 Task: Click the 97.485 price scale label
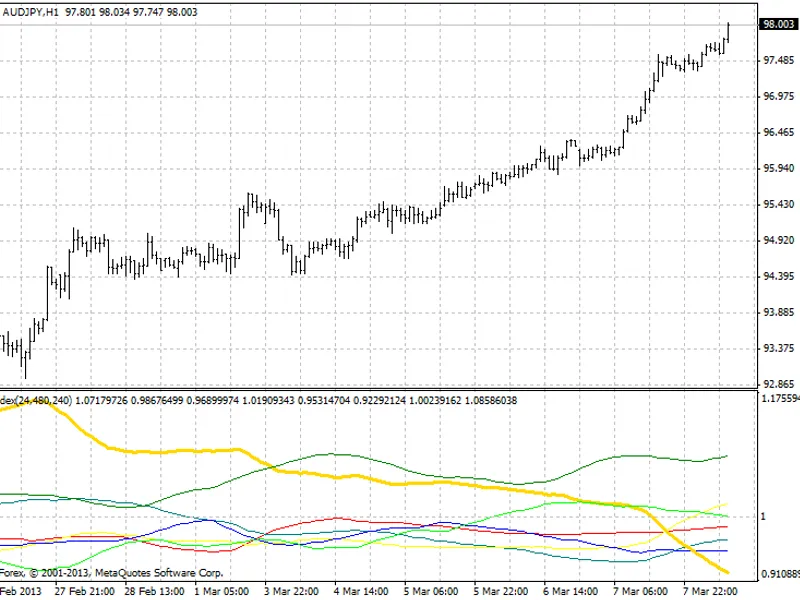pos(779,60)
